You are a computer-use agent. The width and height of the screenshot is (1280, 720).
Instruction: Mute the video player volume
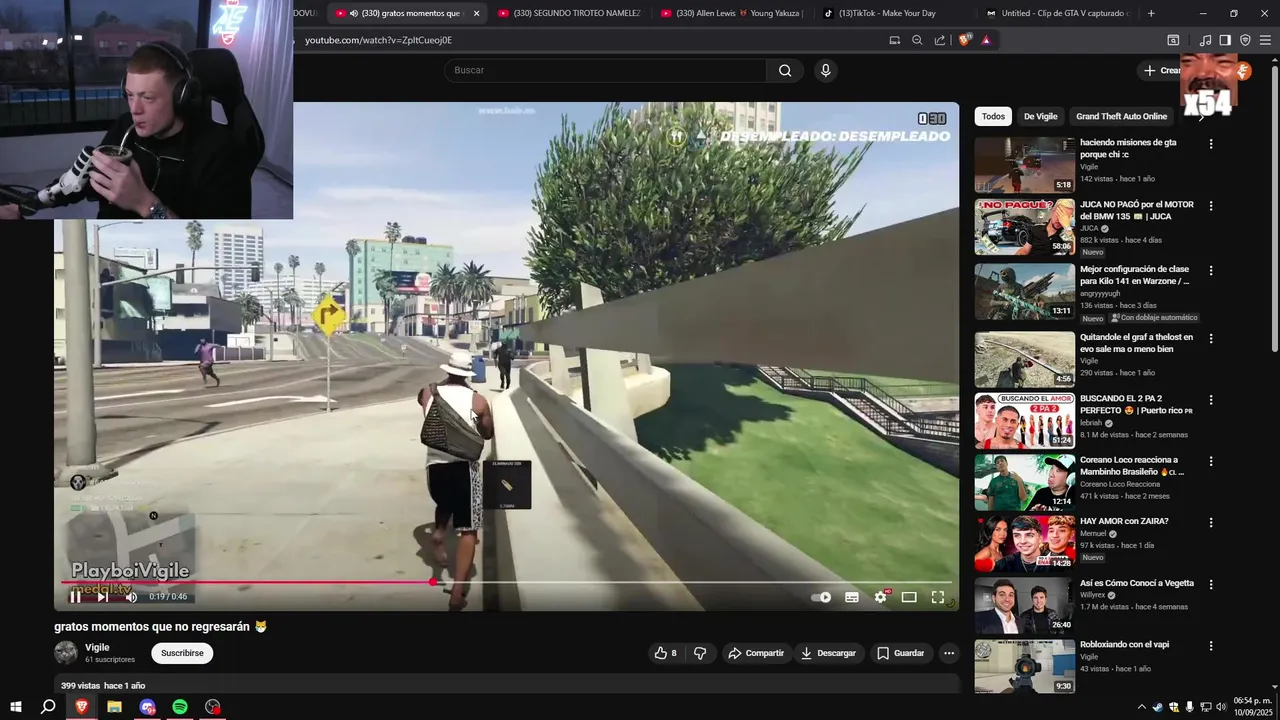pyautogui.click(x=130, y=597)
